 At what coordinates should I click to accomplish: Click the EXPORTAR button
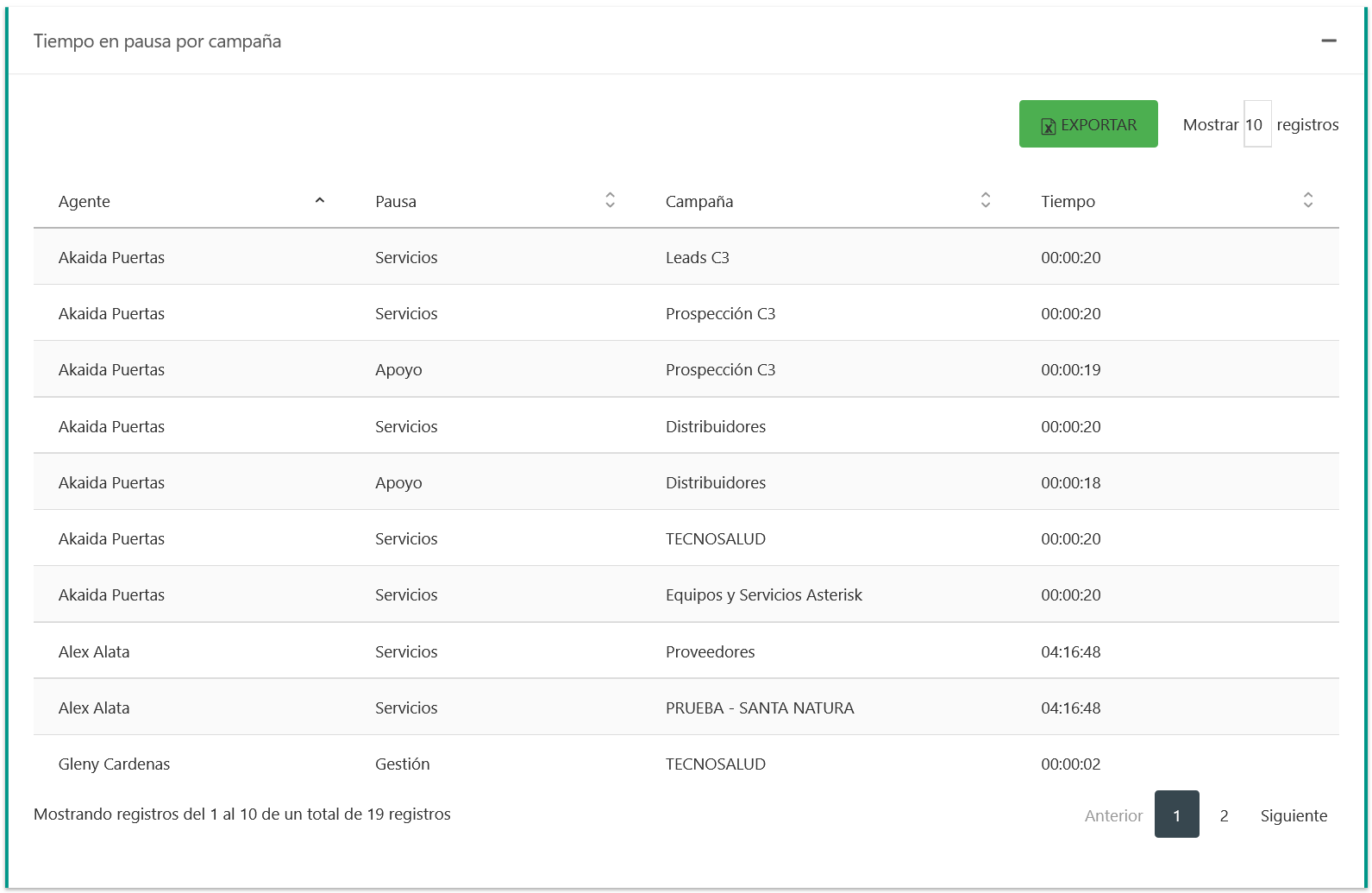[x=1087, y=124]
